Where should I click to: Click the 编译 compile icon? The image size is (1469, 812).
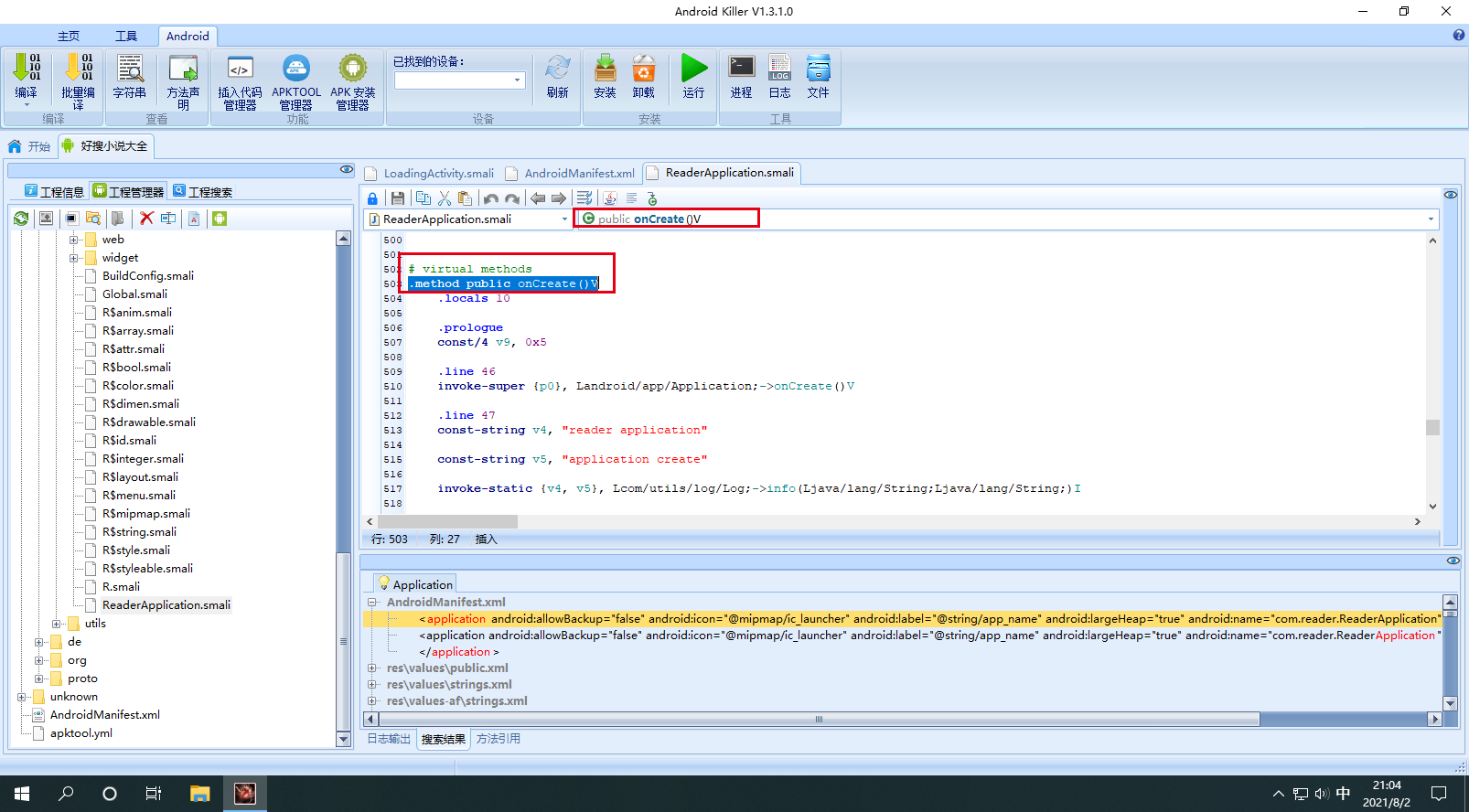(x=27, y=69)
